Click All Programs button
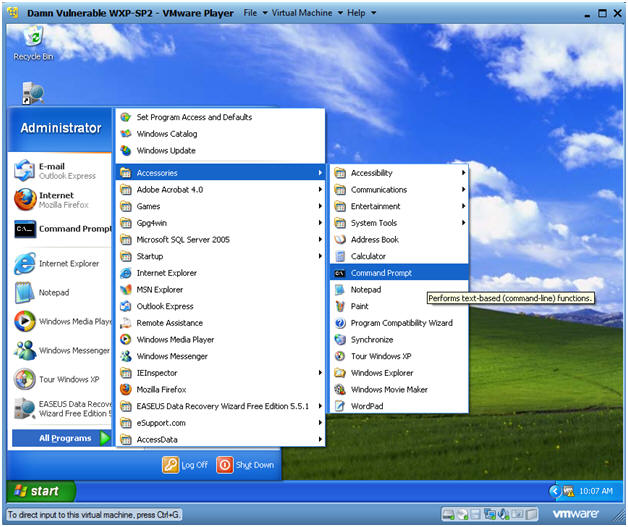 pyautogui.click(x=62, y=438)
